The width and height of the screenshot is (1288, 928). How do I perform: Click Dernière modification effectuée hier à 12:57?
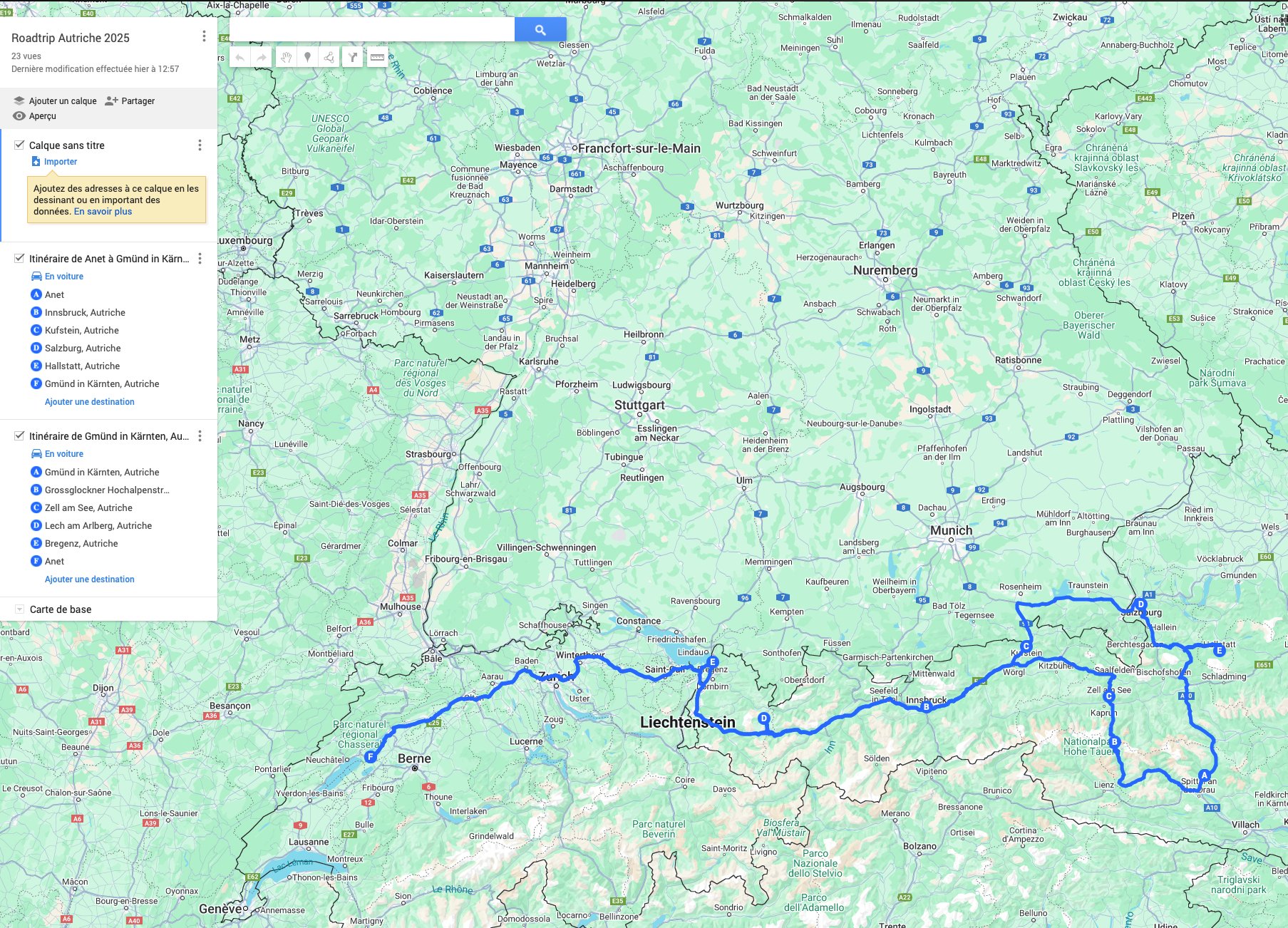click(96, 69)
